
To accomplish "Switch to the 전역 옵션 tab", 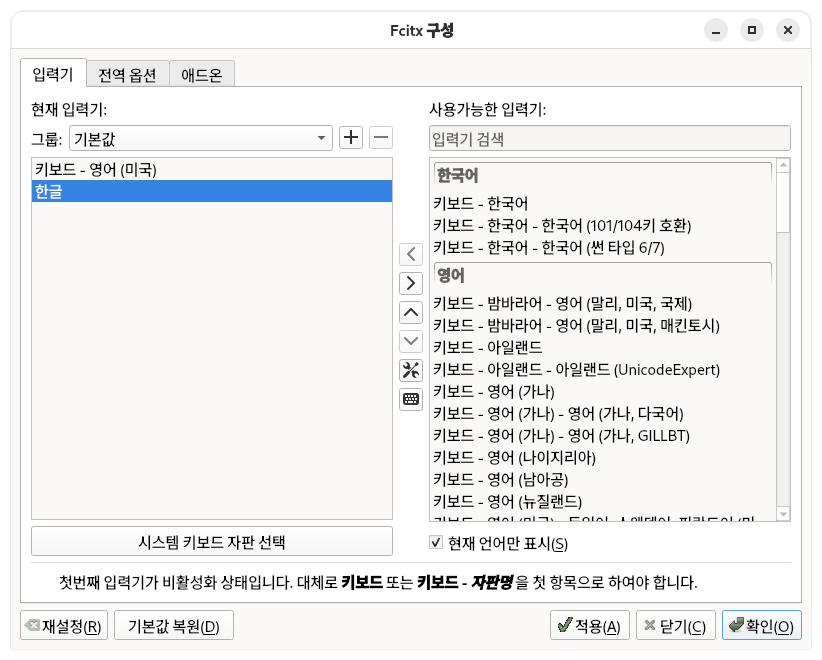I will (x=127, y=75).
